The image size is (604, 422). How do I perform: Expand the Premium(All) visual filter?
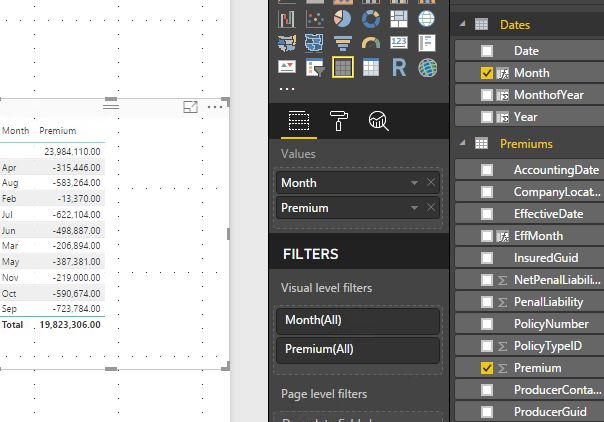358,349
